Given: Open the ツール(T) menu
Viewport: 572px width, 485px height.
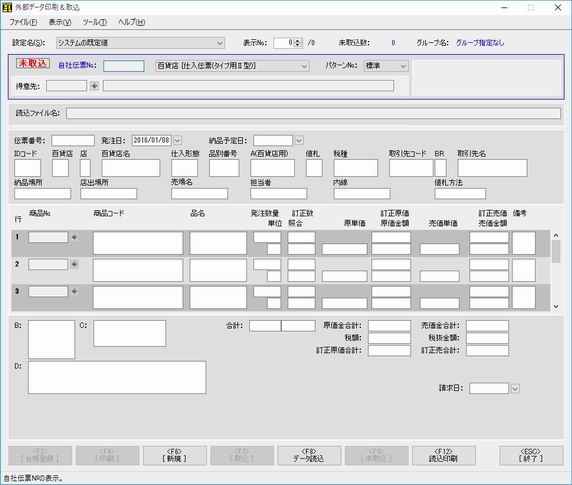Looking at the screenshot, I should (94, 22).
